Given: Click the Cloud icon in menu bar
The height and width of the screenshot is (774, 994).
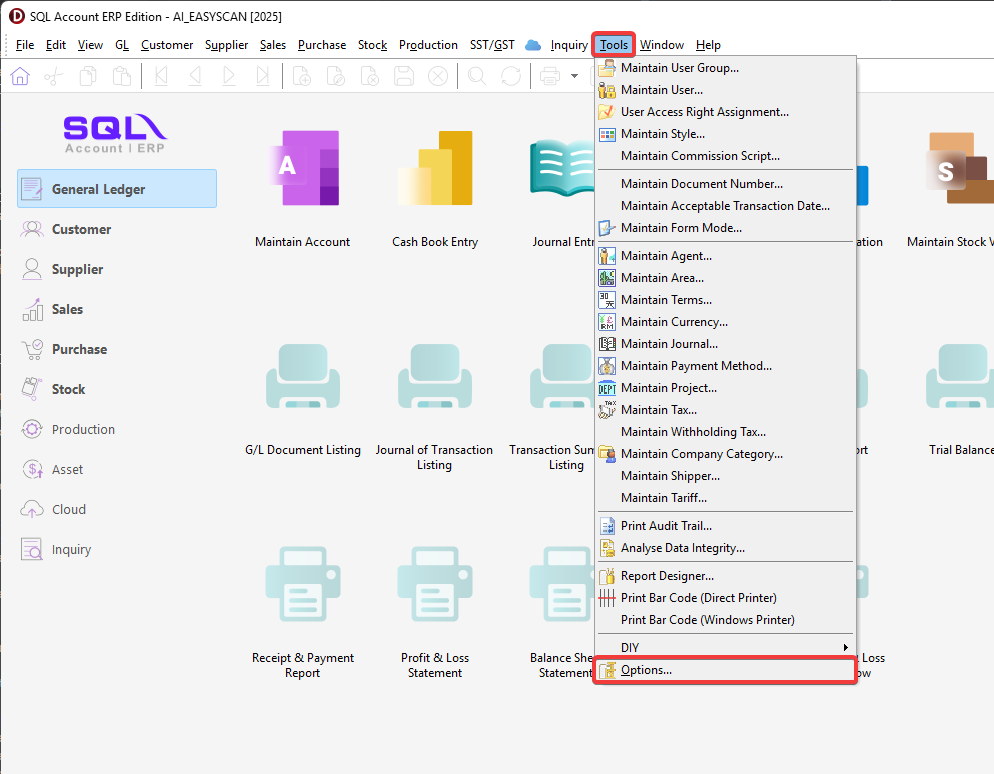Looking at the screenshot, I should coord(533,45).
